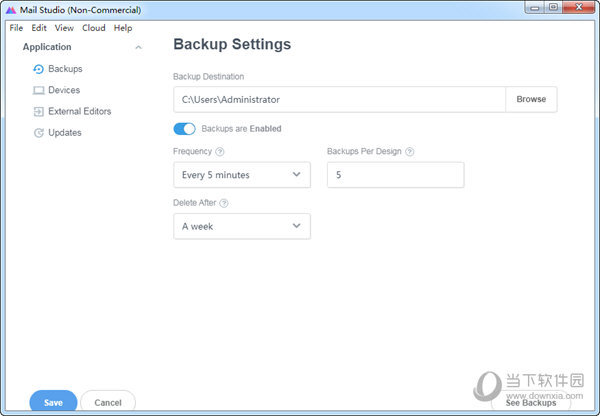Click the Backups Per Design help icon
Image resolution: width=600 pixels, height=416 pixels.
coord(409,152)
